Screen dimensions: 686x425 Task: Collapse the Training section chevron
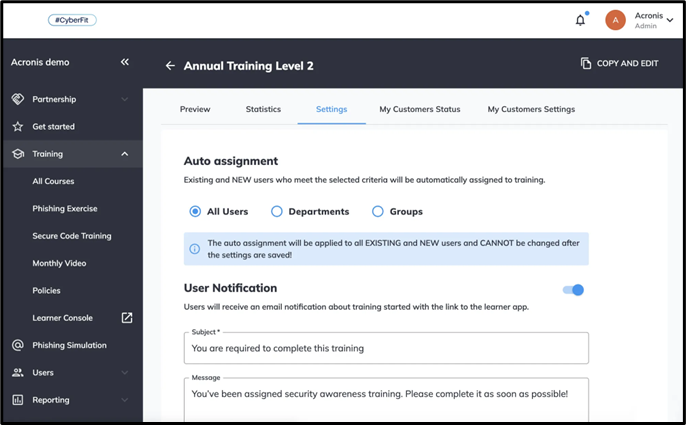(x=125, y=154)
